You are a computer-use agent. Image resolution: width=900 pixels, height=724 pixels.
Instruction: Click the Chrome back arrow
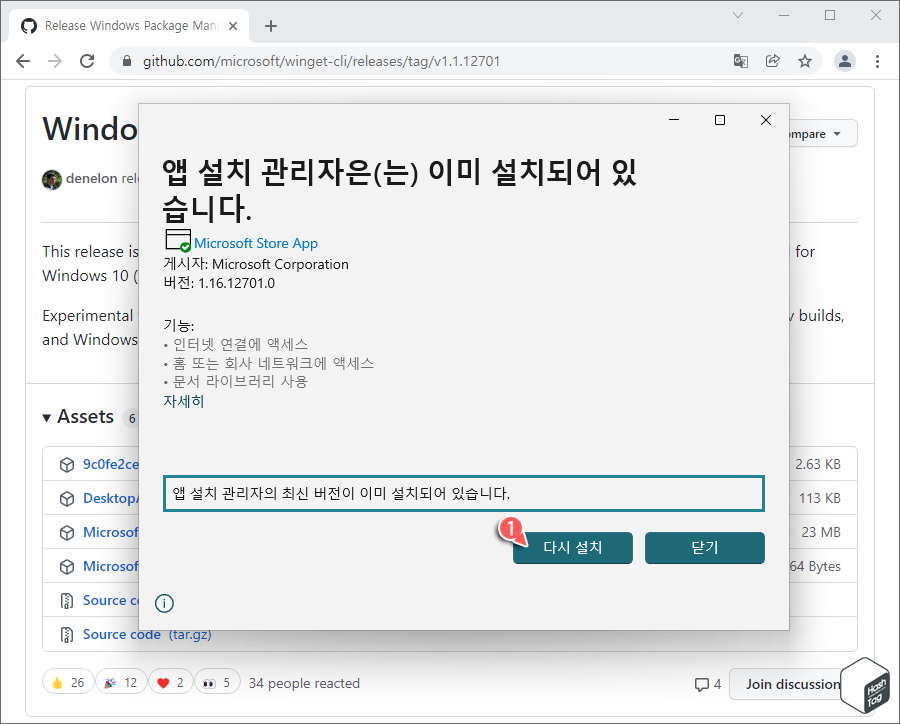(x=23, y=61)
